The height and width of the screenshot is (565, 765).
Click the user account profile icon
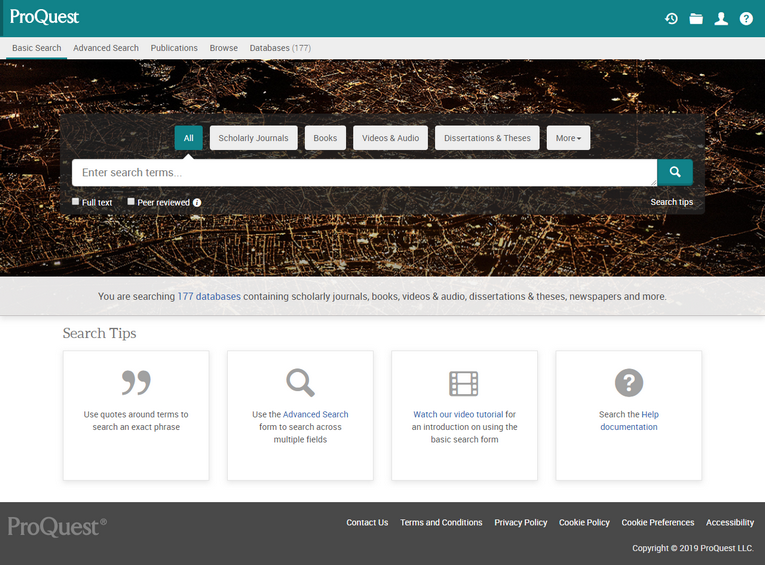[x=721, y=19]
